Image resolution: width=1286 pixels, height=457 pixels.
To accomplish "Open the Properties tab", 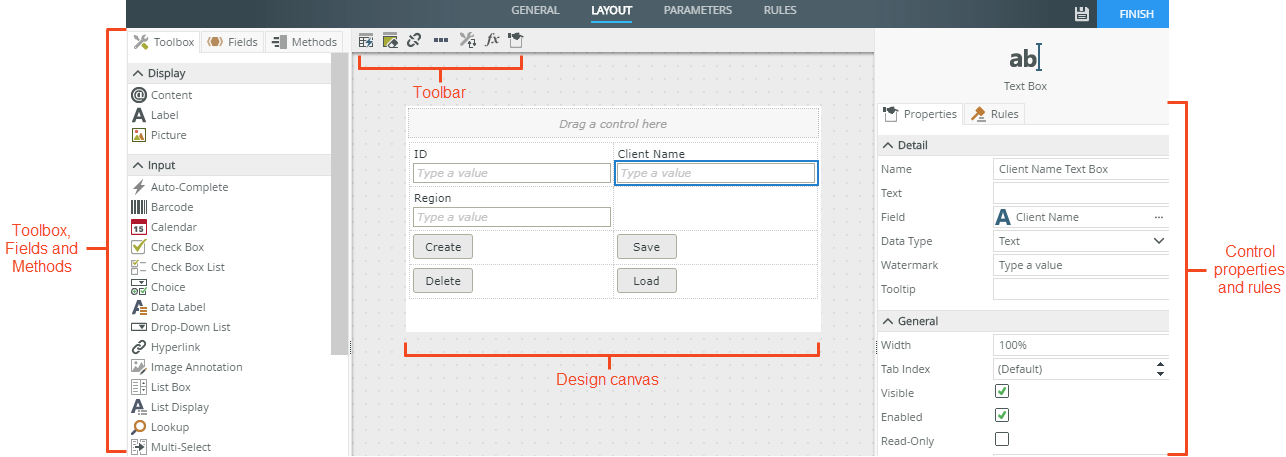I will pos(920,114).
